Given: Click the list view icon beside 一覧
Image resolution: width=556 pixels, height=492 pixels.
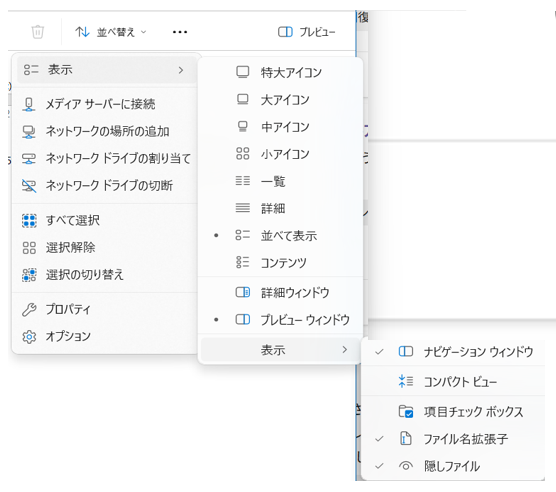Looking at the screenshot, I should (243, 181).
